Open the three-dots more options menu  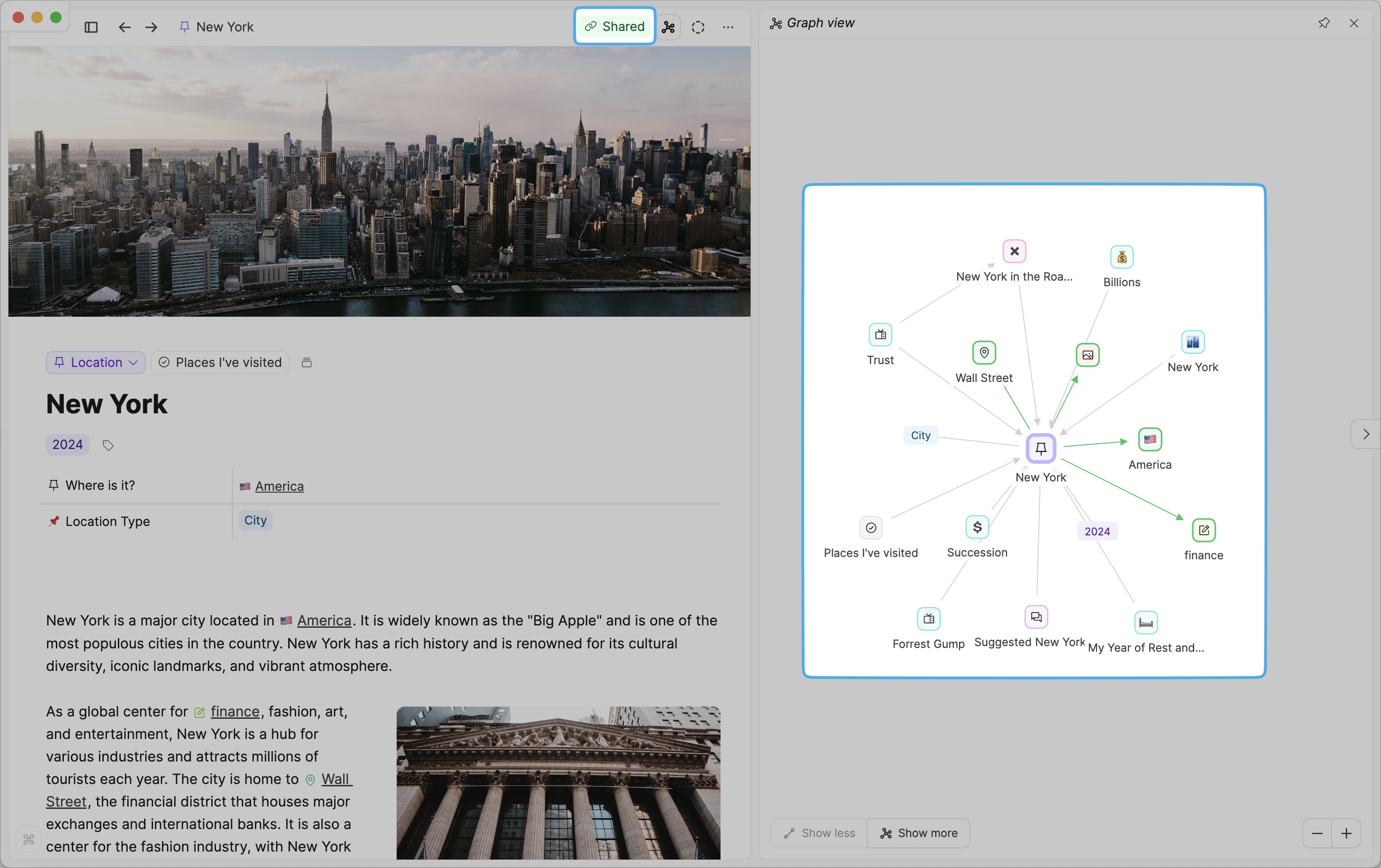[x=728, y=27]
